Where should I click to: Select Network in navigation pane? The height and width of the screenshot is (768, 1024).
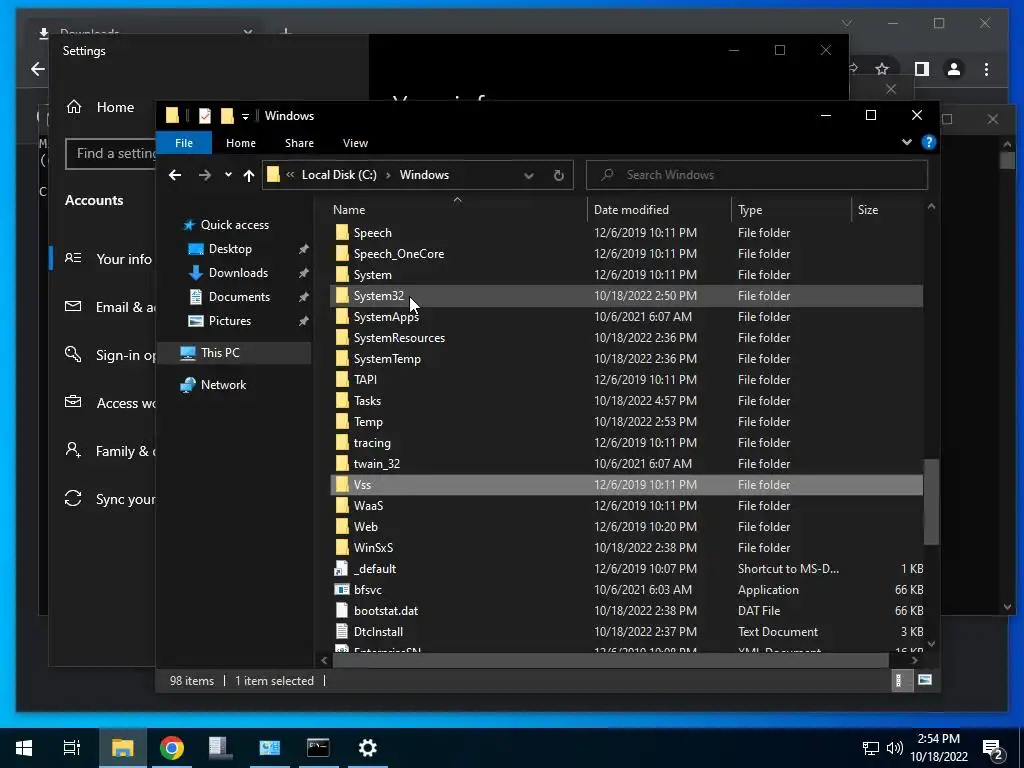coord(223,385)
